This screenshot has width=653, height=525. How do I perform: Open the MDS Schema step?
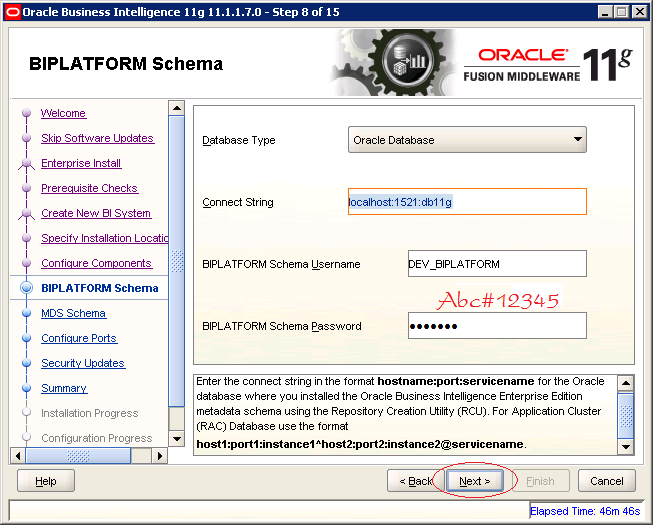pos(73,313)
